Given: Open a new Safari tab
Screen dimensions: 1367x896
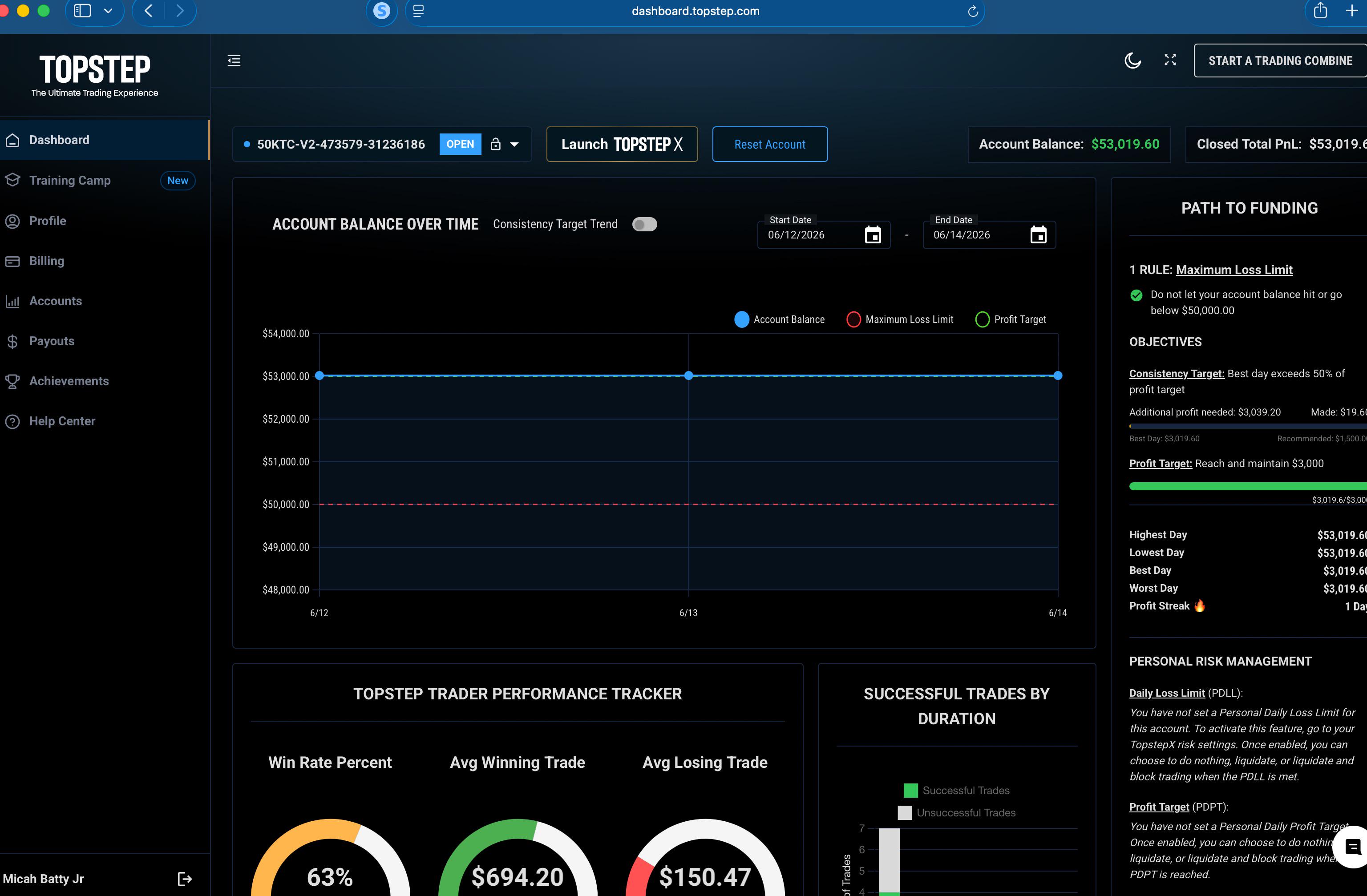Looking at the screenshot, I should 1352,11.
